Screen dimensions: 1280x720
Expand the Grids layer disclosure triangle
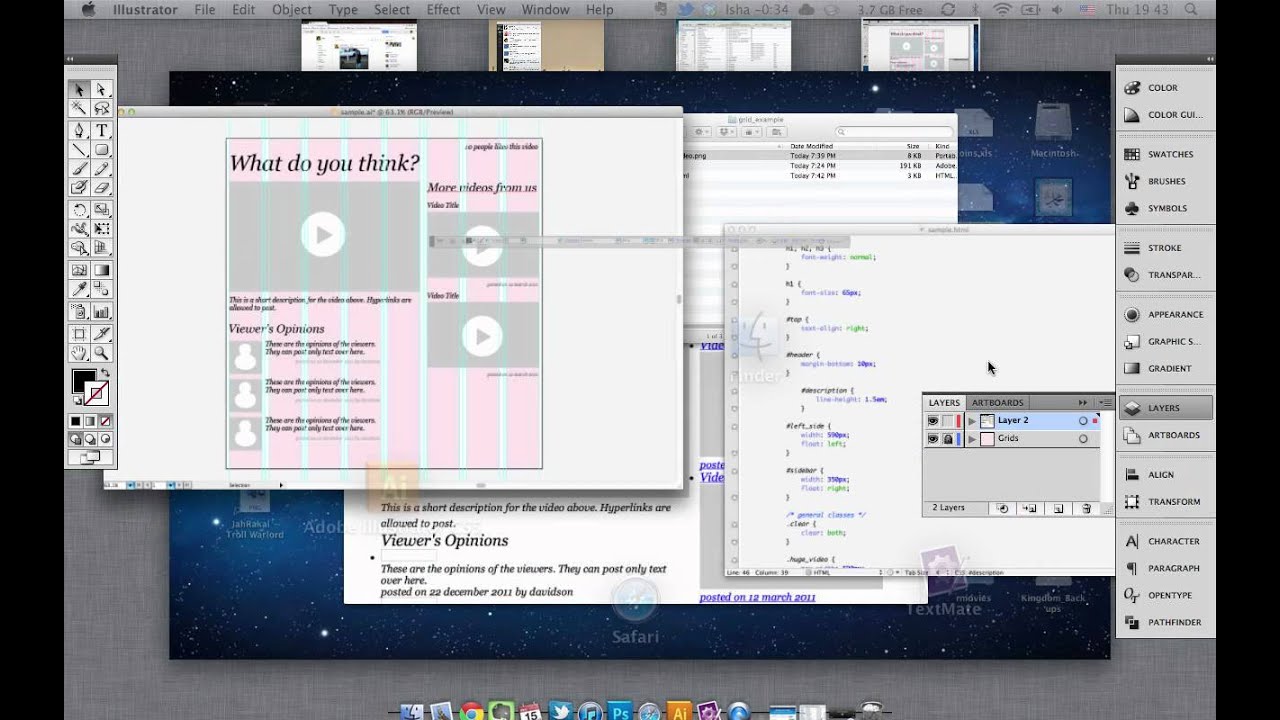pyautogui.click(x=972, y=439)
